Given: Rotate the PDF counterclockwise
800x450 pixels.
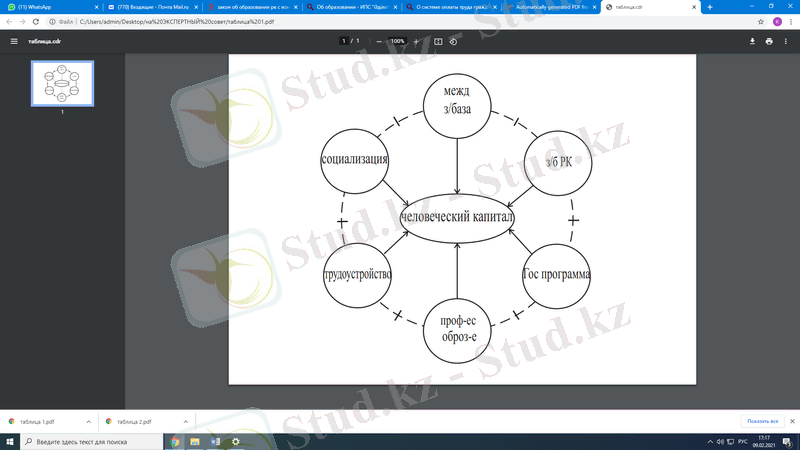Looking at the screenshot, I should [453, 41].
